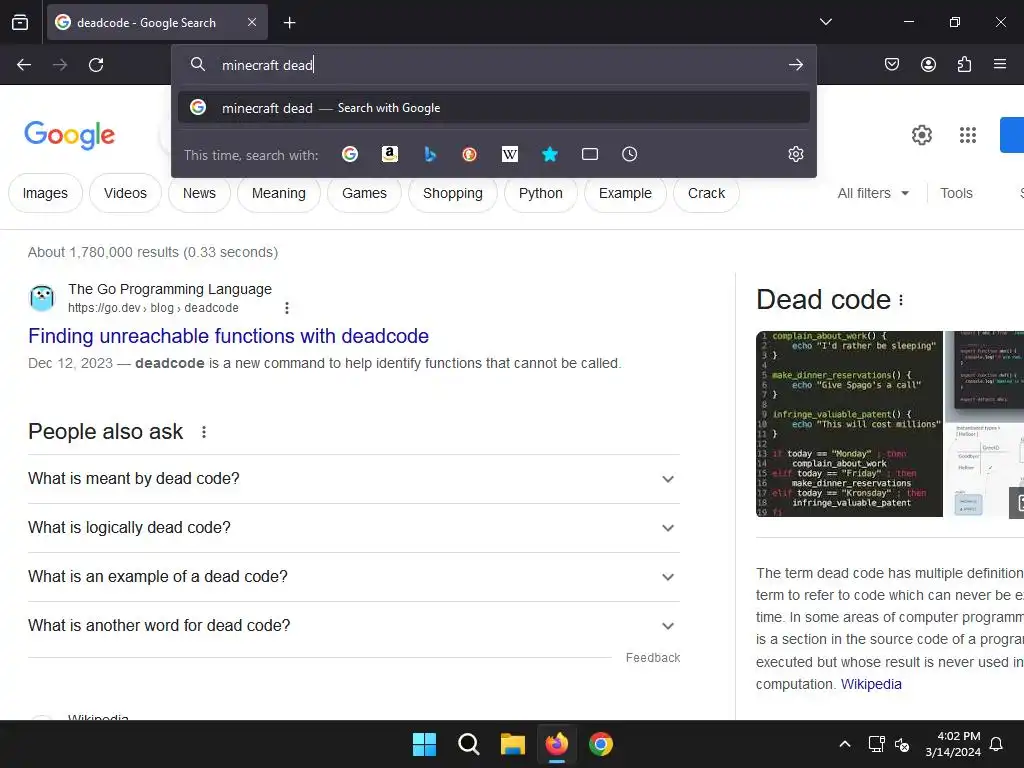Select the Crack filter chip
The width and height of the screenshot is (1024, 768).
click(x=707, y=193)
